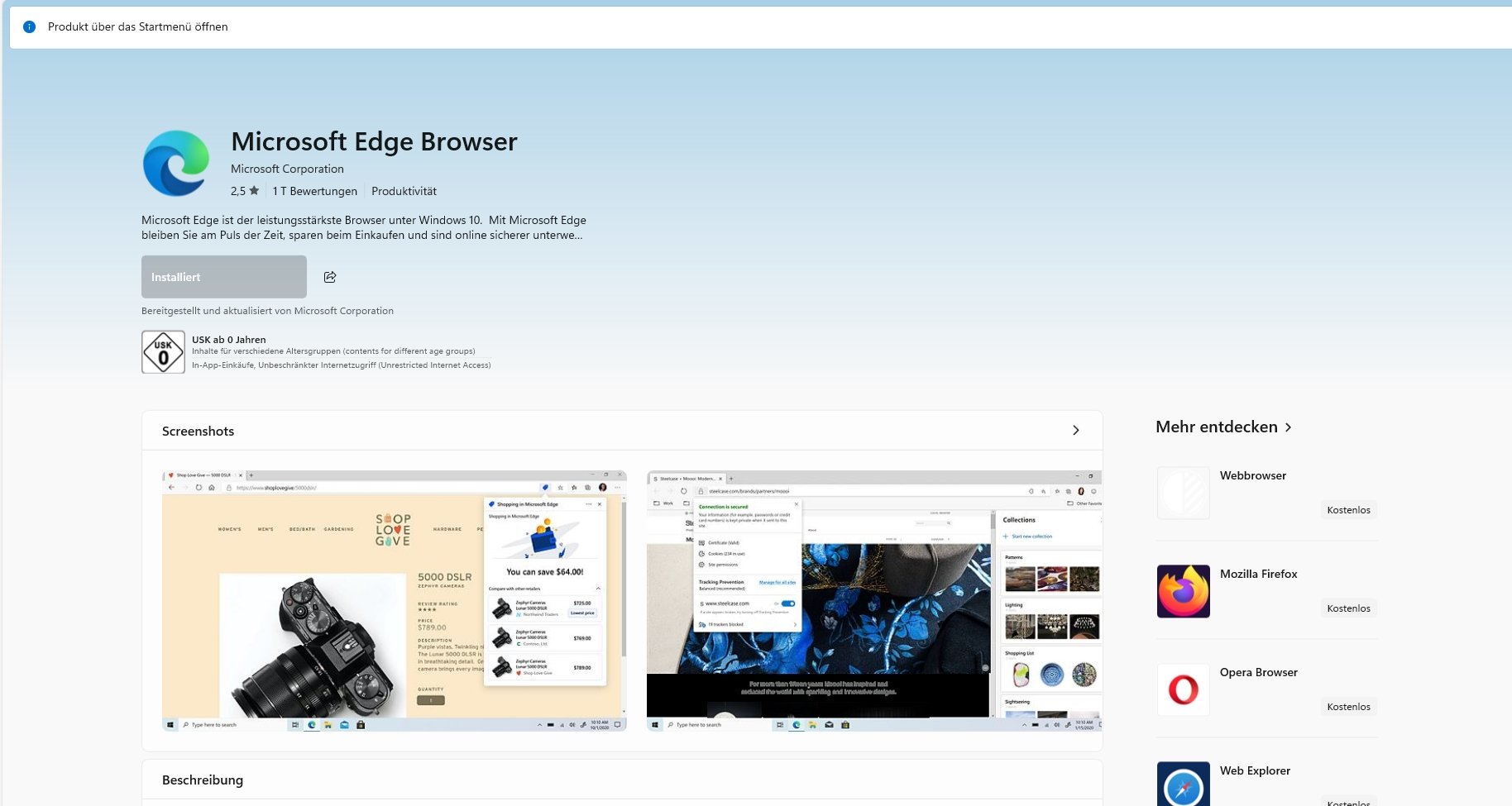Viewport: 1512px width, 806px height.
Task: Click the share icon beside Installiert
Action: (x=330, y=277)
